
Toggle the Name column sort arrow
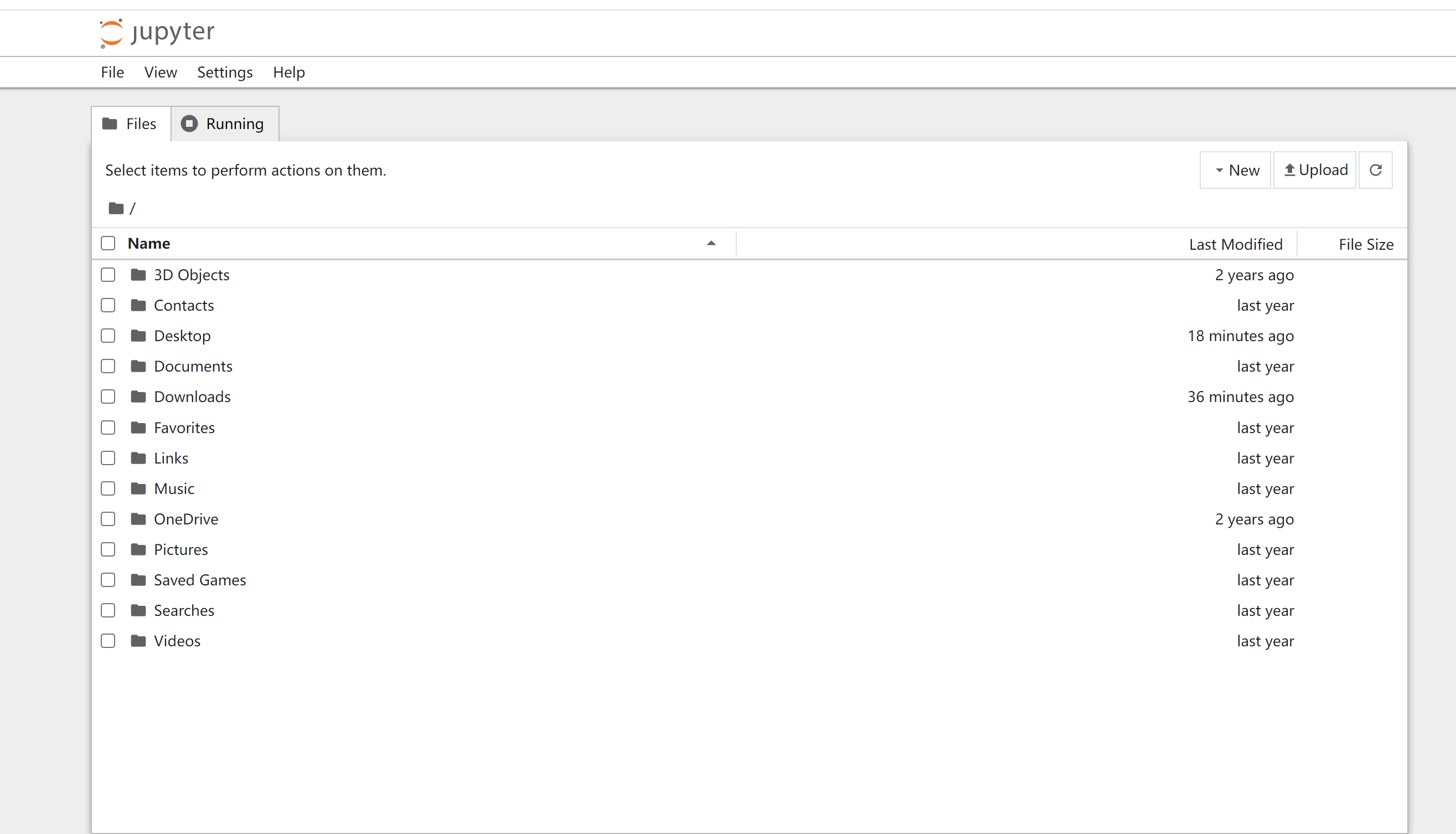click(x=711, y=244)
